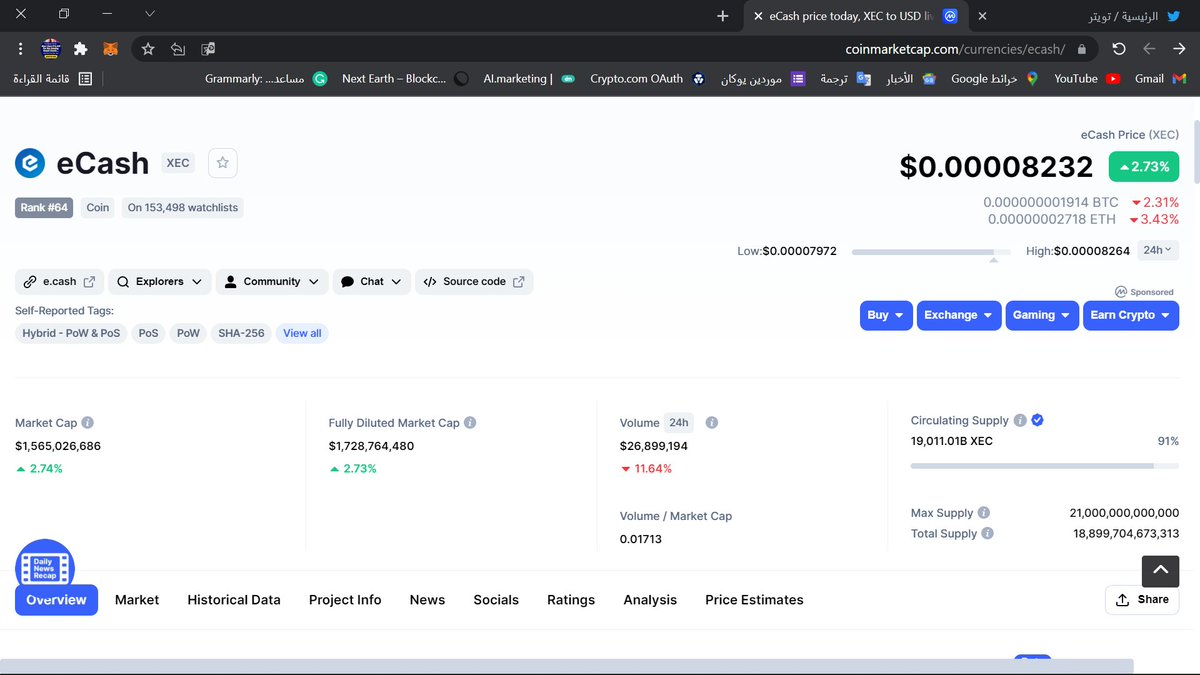This screenshot has height=675, width=1200.
Task: Click the Hybrid - PoW & PoS tag
Action: point(71,333)
